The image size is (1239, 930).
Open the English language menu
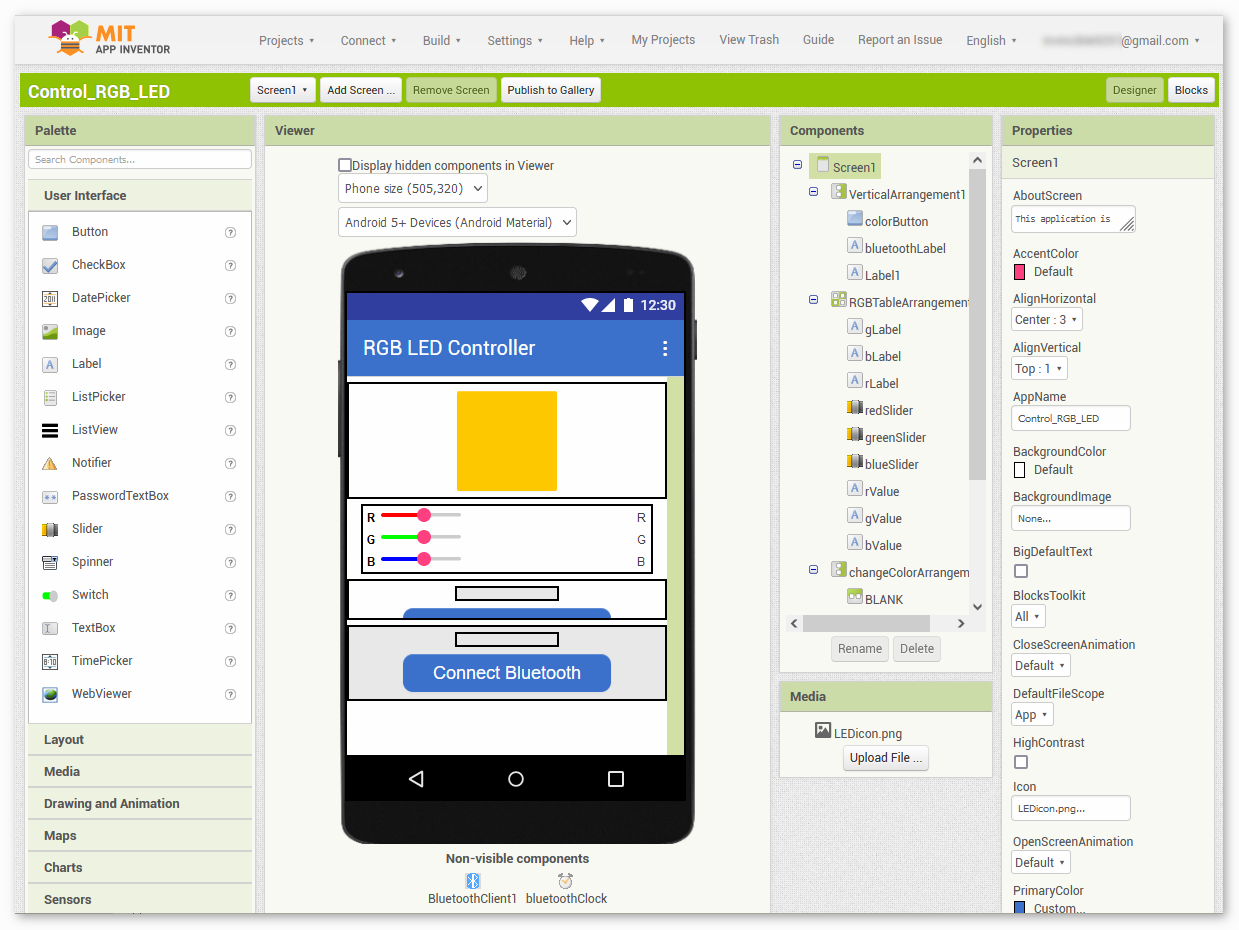coord(992,41)
